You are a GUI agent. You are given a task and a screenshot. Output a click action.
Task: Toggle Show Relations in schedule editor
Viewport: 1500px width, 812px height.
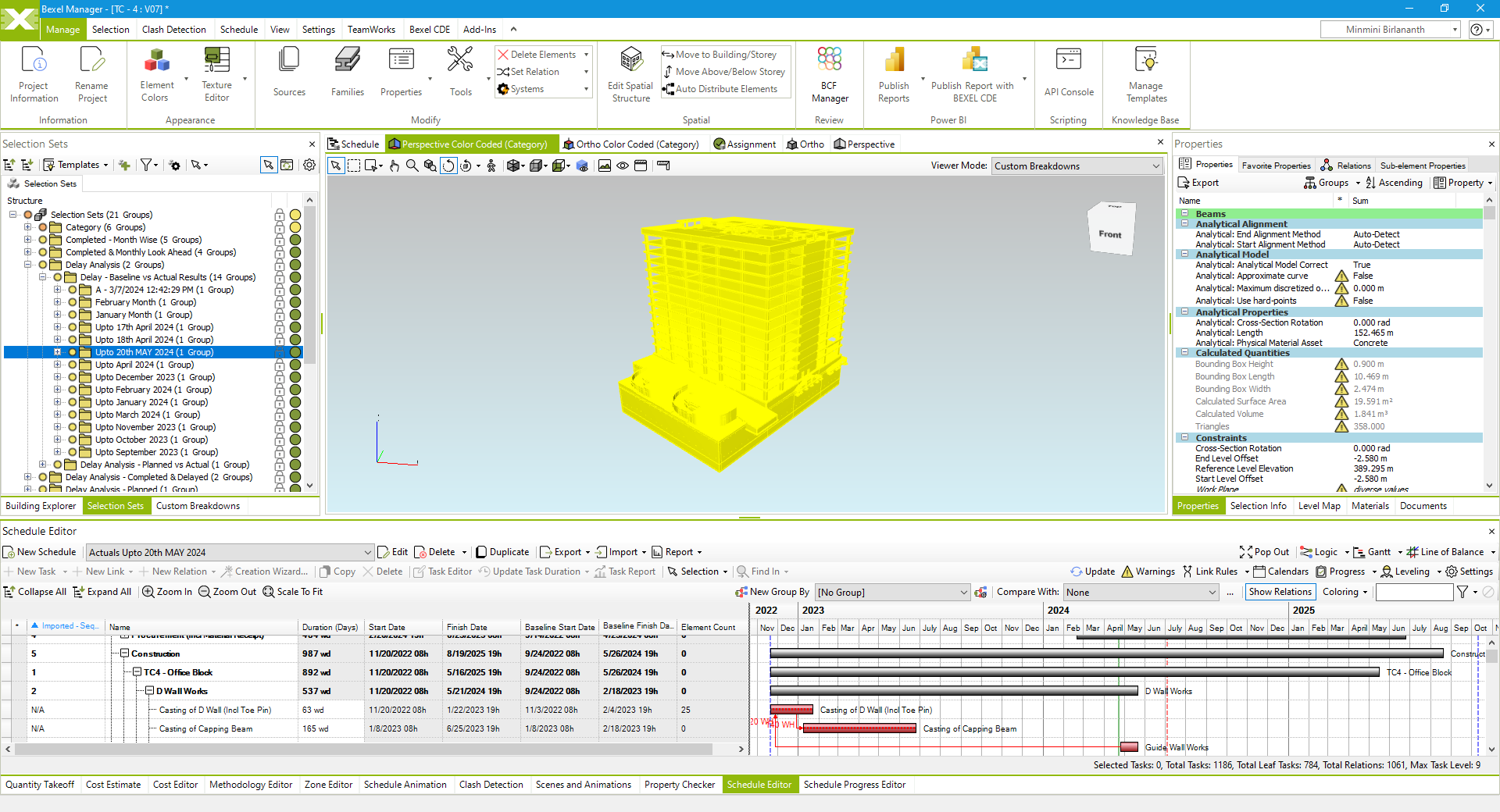point(1280,592)
